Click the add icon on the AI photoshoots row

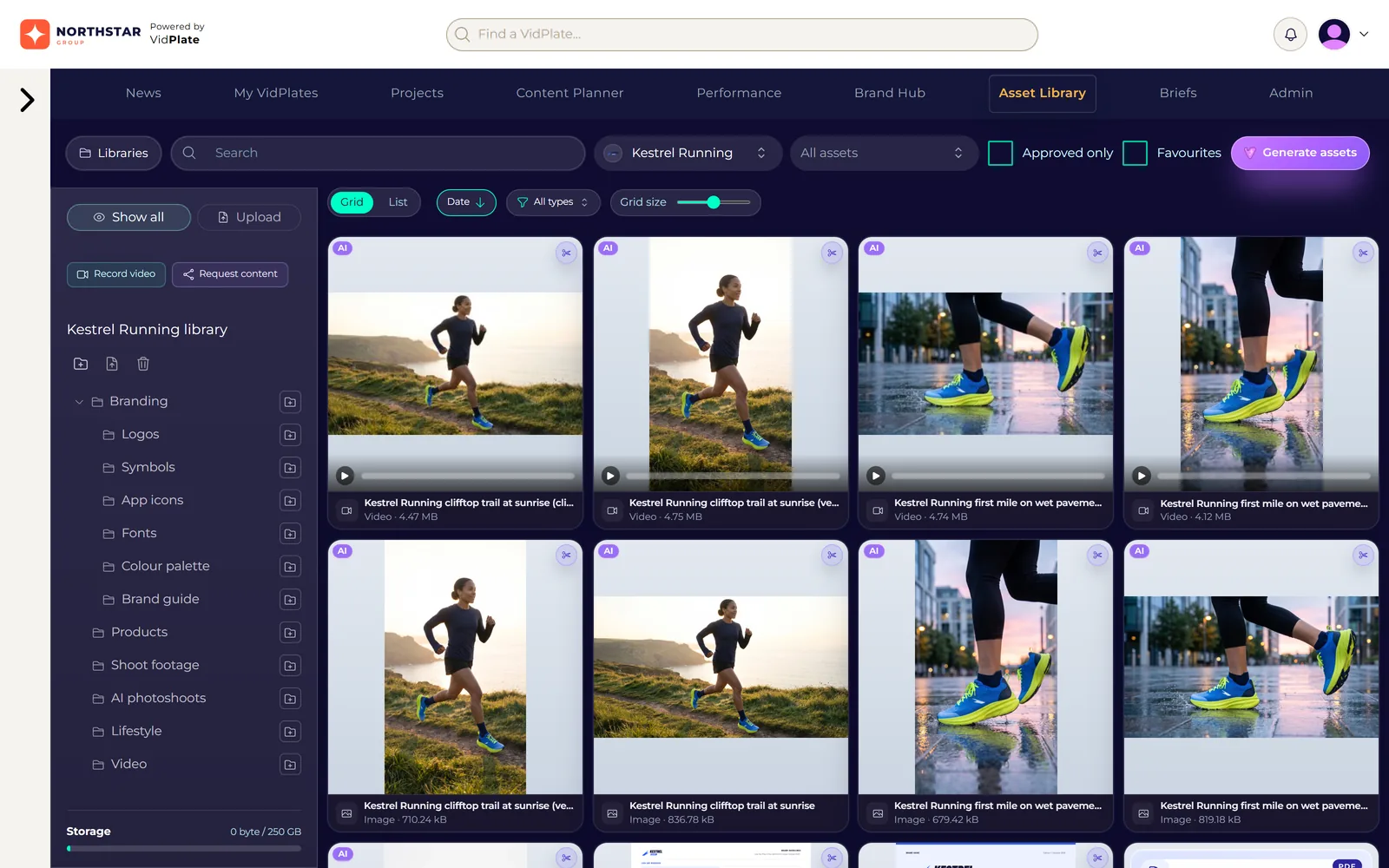(x=290, y=699)
